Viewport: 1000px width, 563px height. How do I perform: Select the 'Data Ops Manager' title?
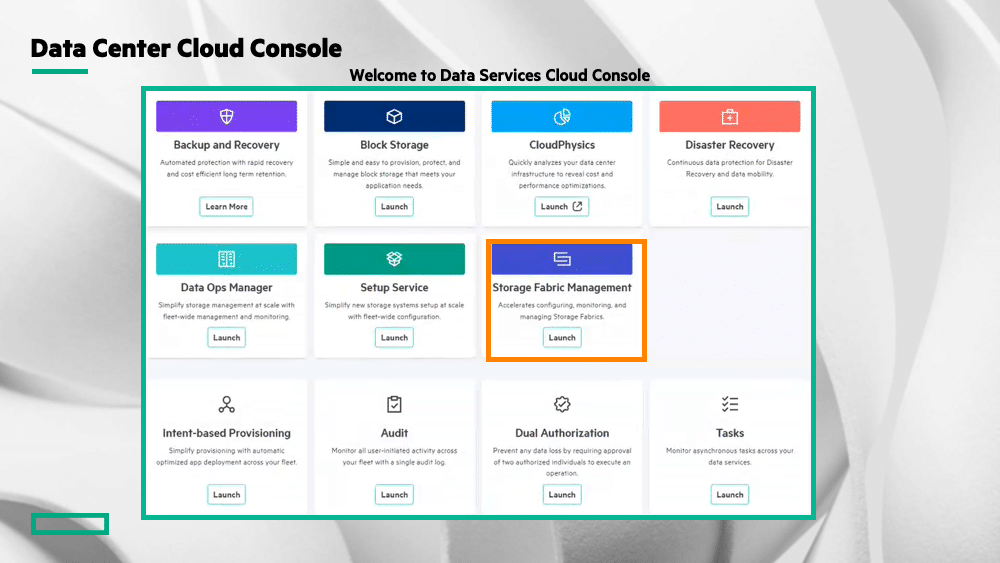pos(226,288)
